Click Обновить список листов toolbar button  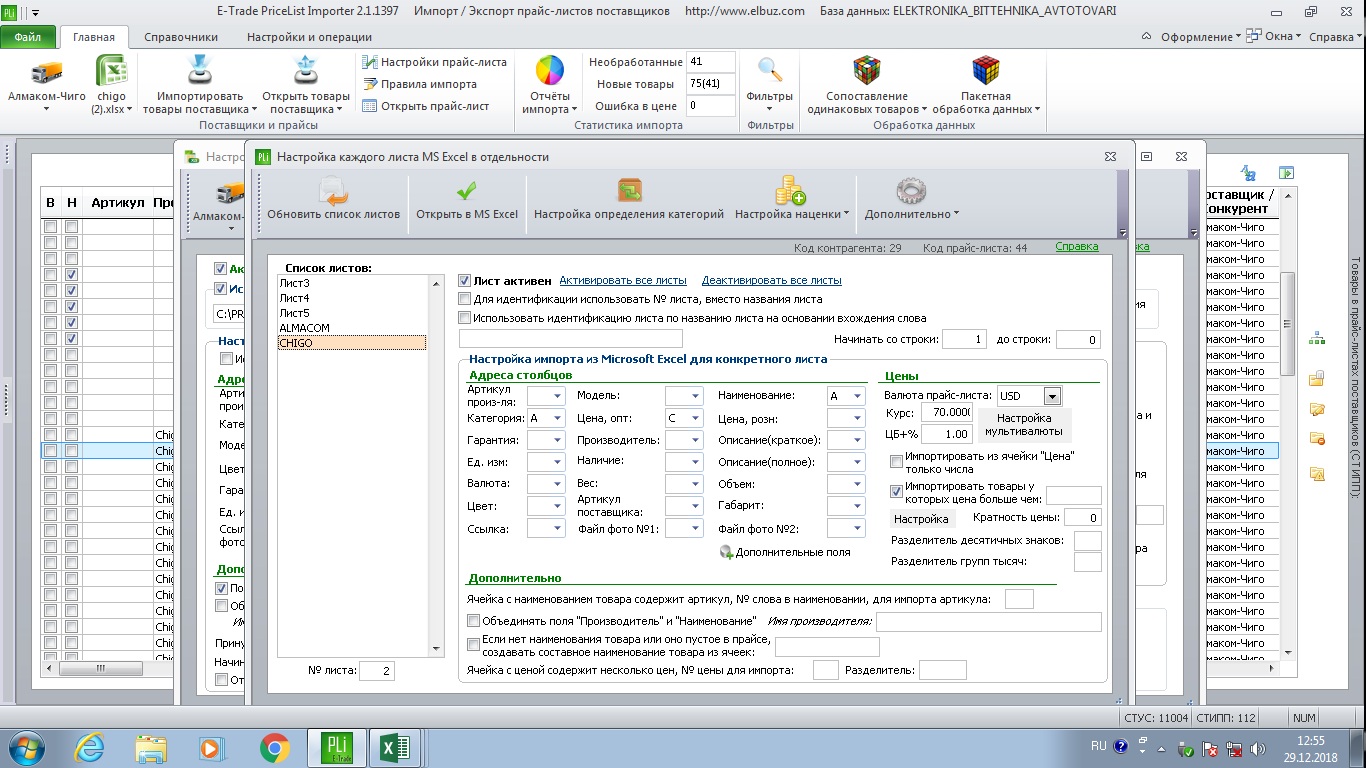click(333, 198)
